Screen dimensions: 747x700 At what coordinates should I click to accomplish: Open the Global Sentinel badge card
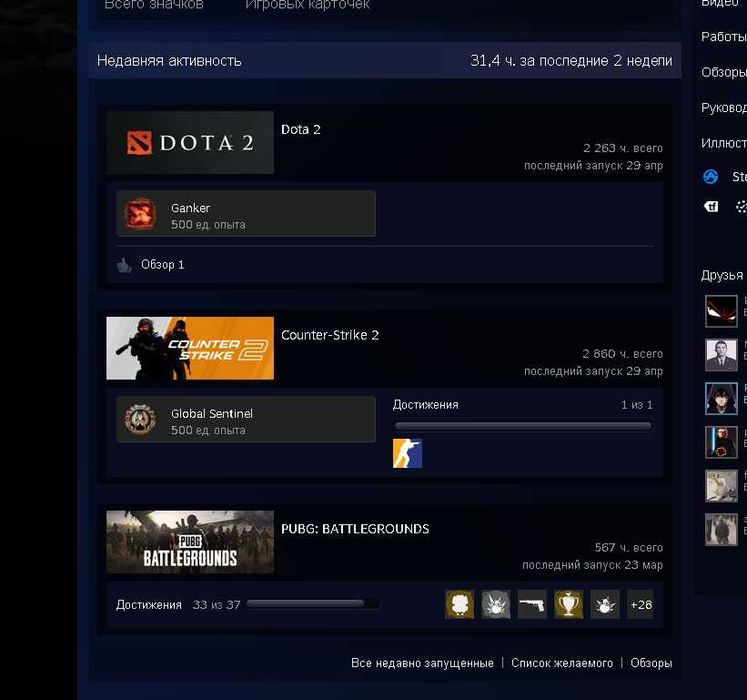coord(246,419)
